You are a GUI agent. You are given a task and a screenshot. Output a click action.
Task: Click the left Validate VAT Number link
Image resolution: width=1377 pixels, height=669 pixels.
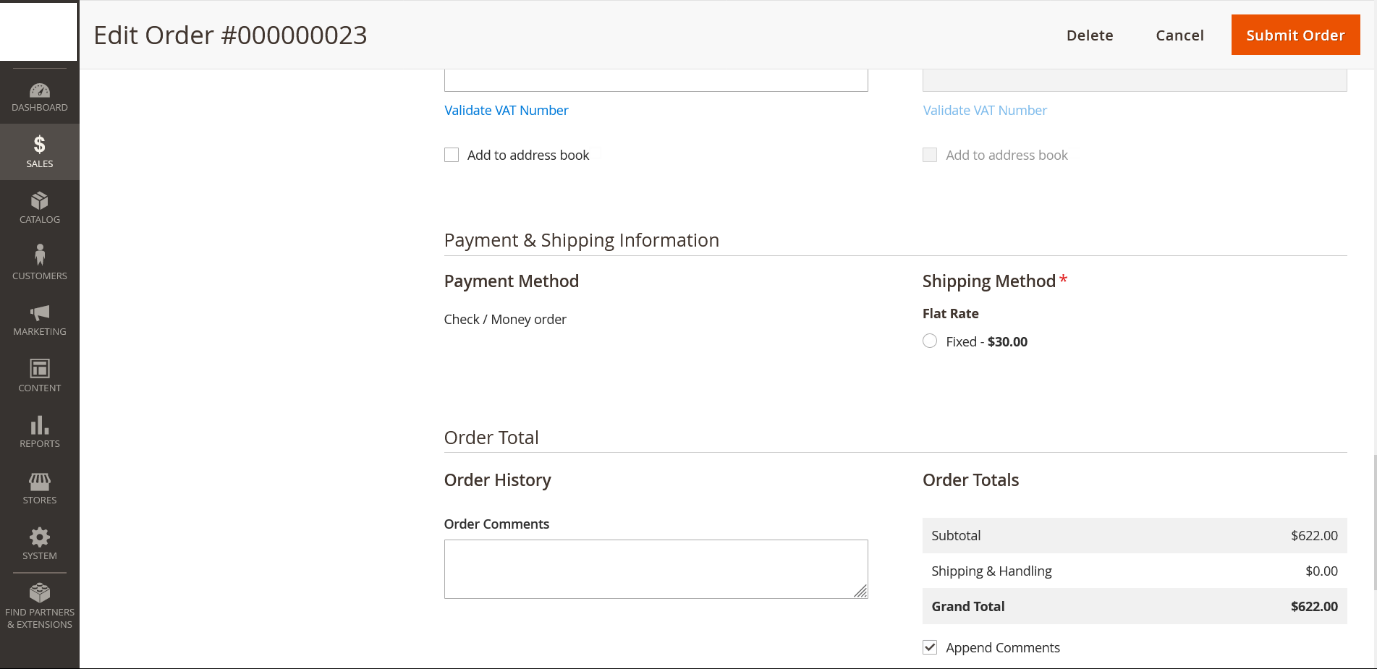(x=506, y=110)
